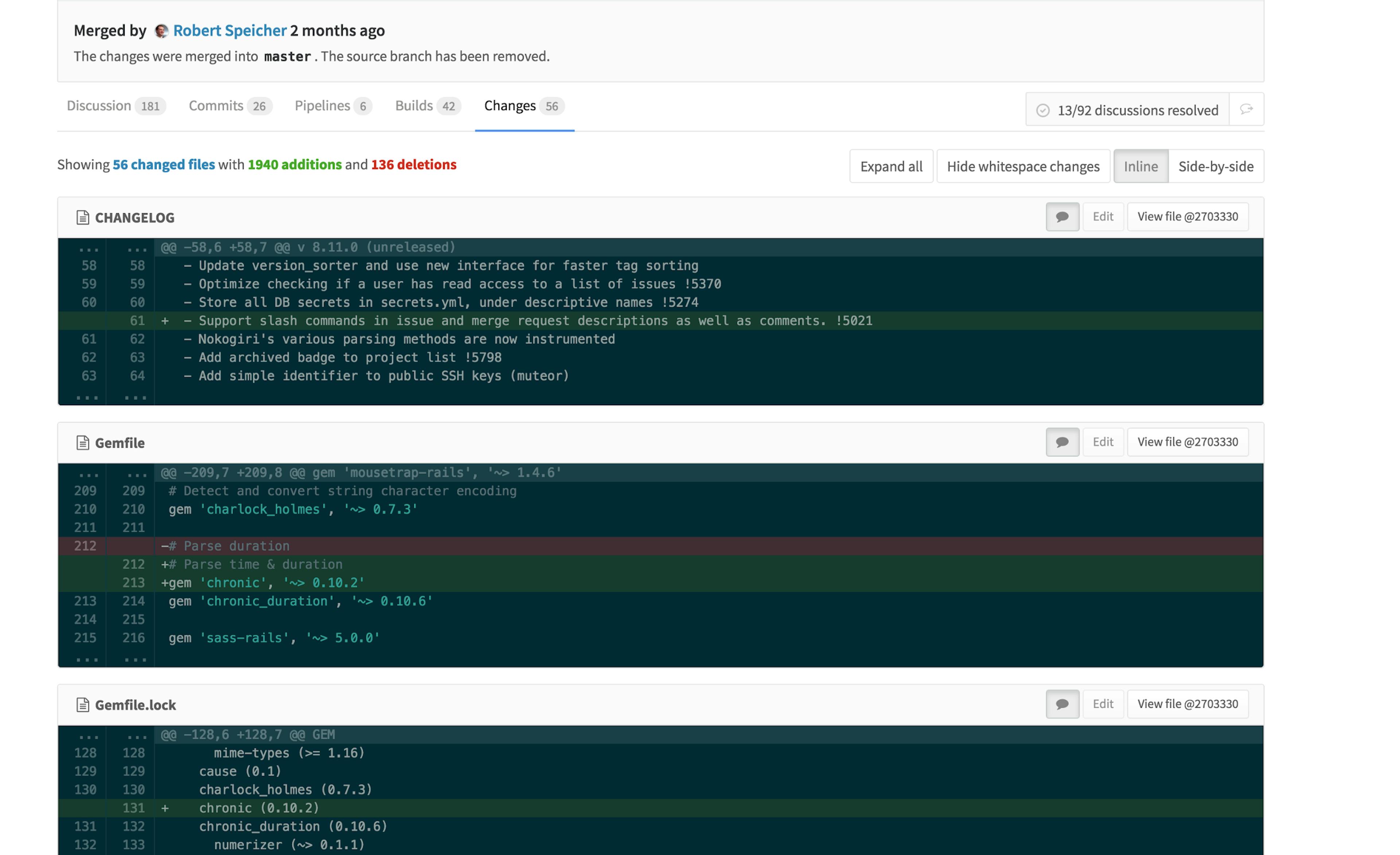The height and width of the screenshot is (855, 1400).
Task: Click the CHANGELOG file document icon
Action: pyautogui.click(x=82, y=217)
